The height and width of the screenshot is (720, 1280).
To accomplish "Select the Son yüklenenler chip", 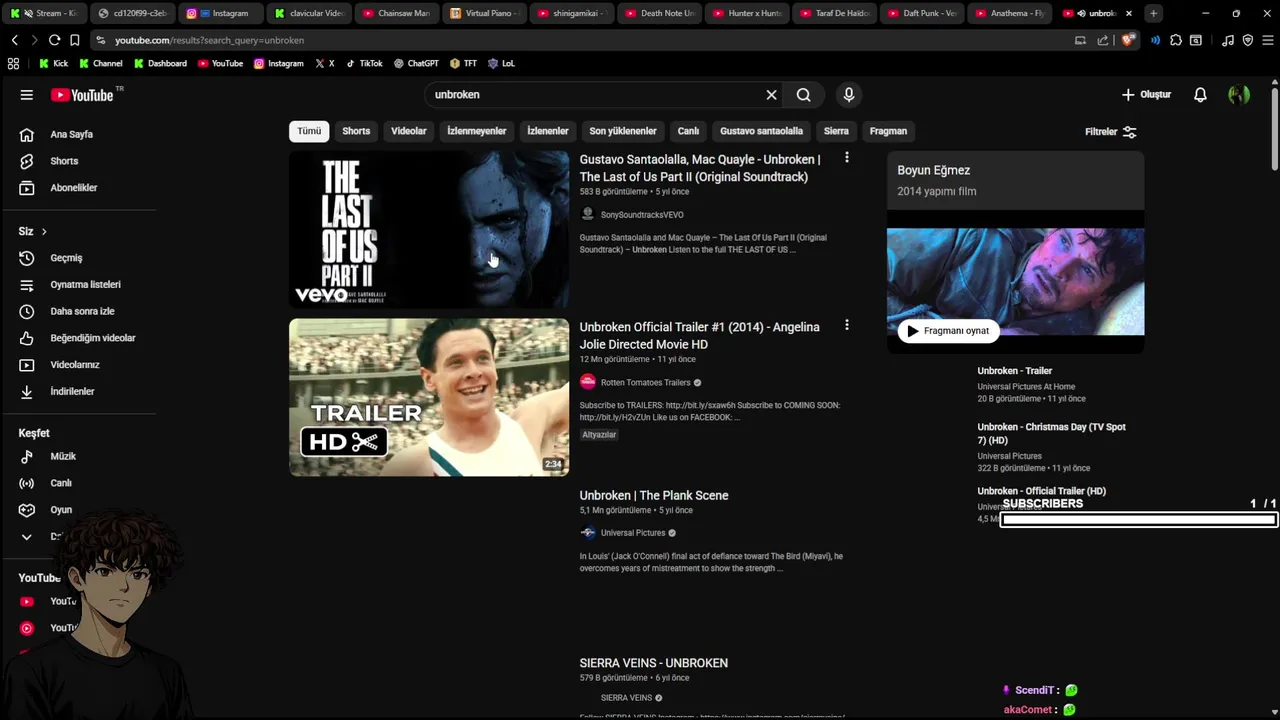I will [x=623, y=131].
